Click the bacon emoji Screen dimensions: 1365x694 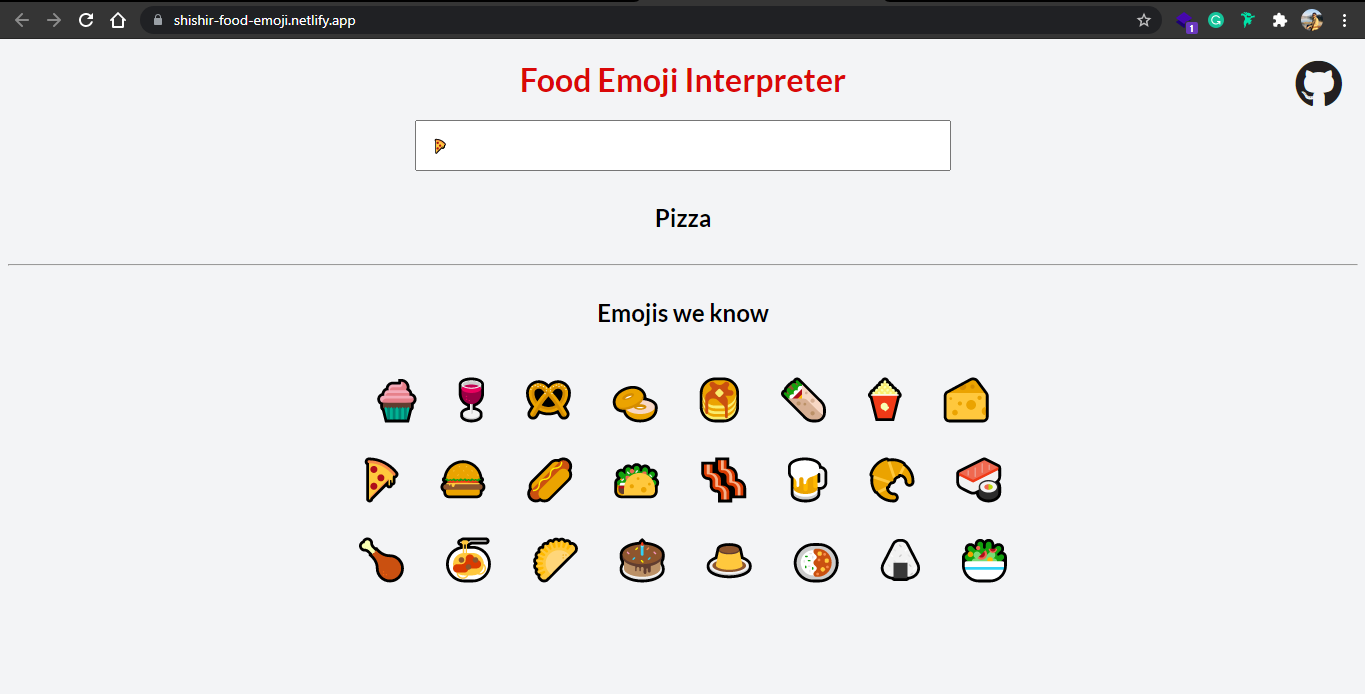pyautogui.click(x=723, y=479)
